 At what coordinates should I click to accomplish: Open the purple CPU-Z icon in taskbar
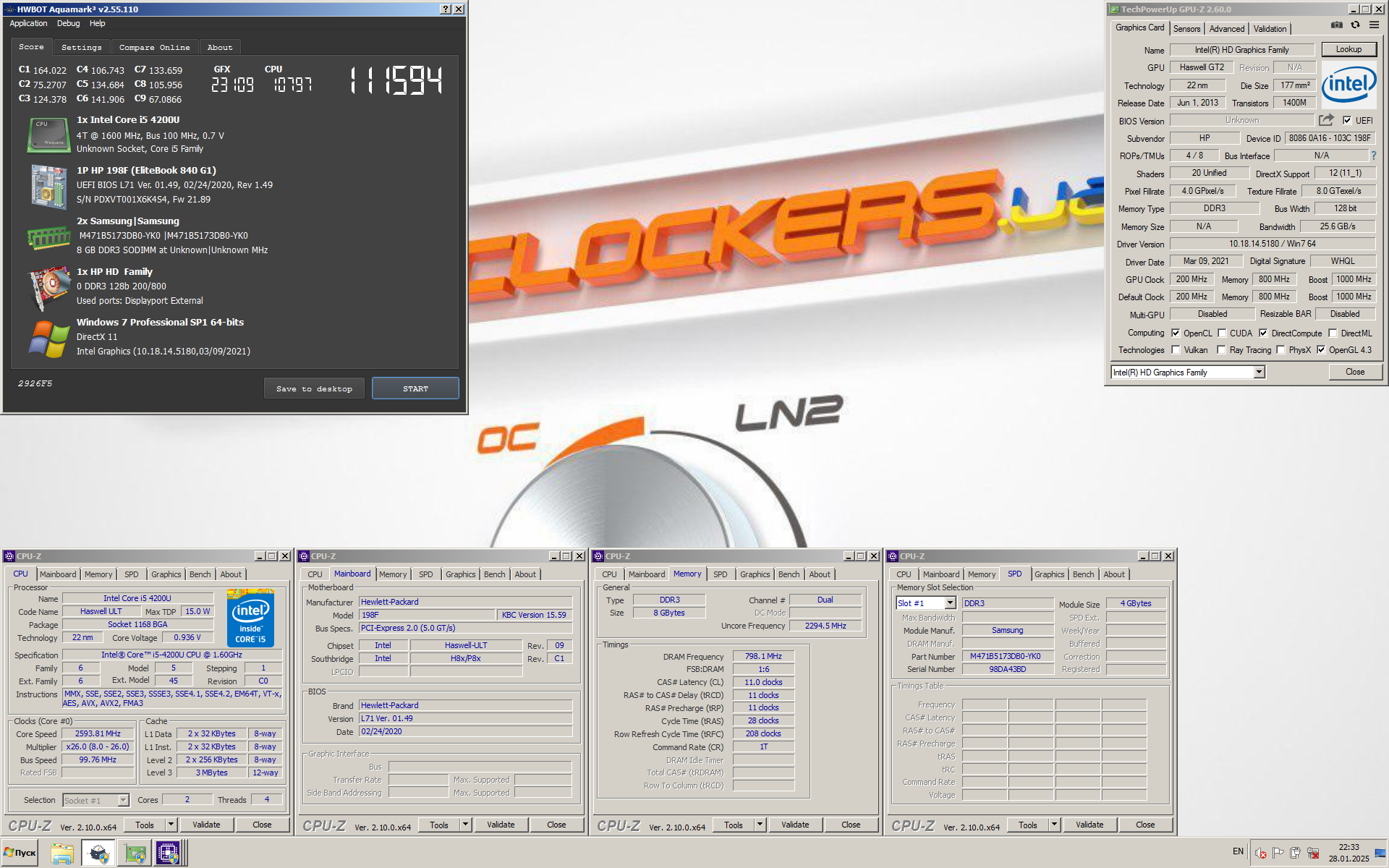coord(168,854)
